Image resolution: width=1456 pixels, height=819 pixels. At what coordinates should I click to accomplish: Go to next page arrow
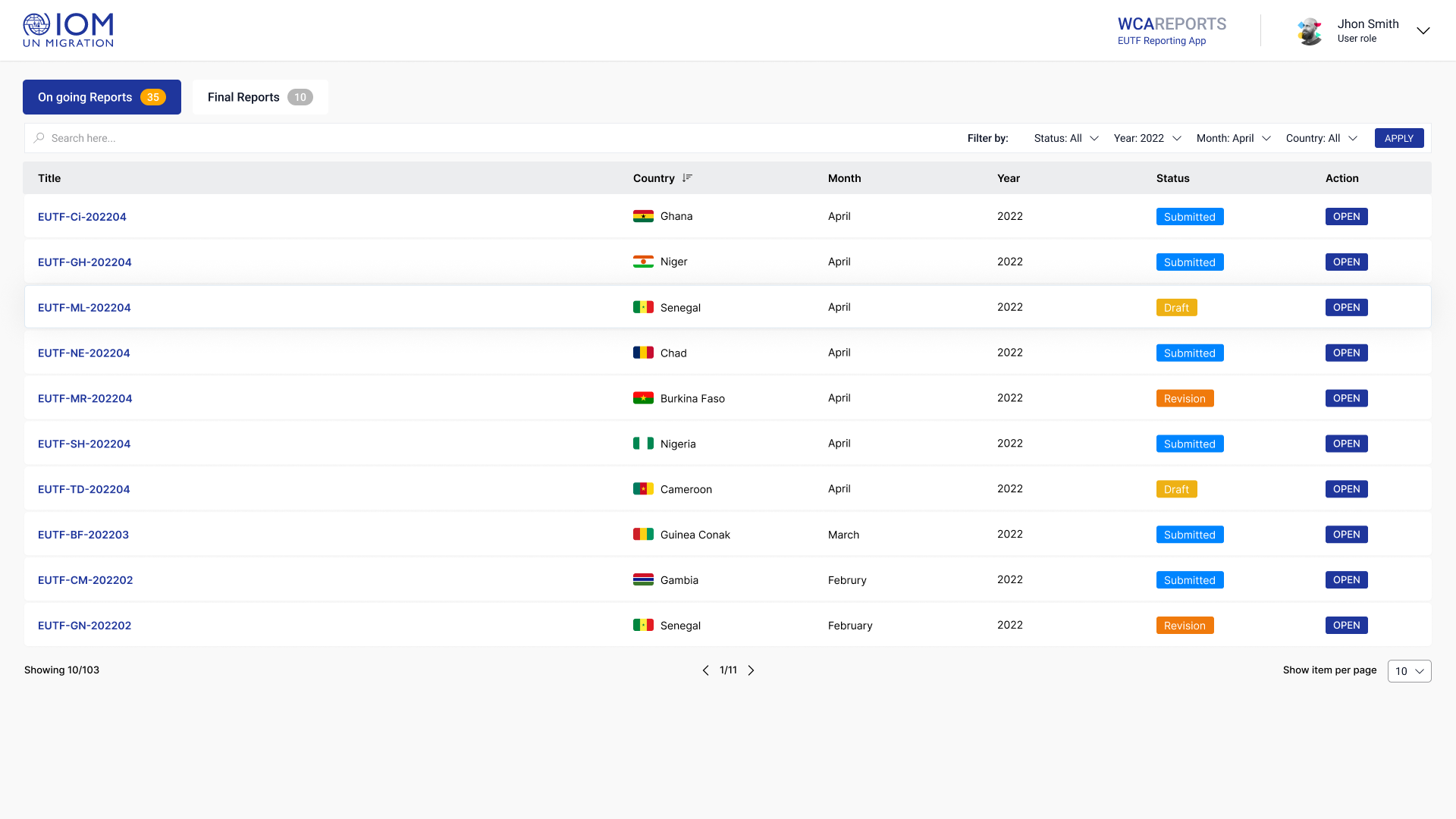tap(752, 670)
